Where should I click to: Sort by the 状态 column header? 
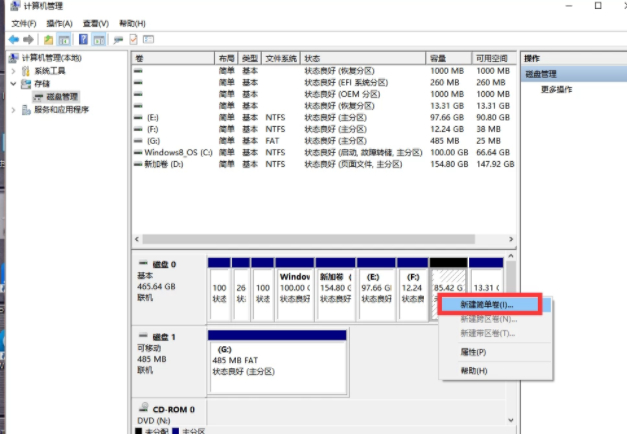[x=363, y=58]
